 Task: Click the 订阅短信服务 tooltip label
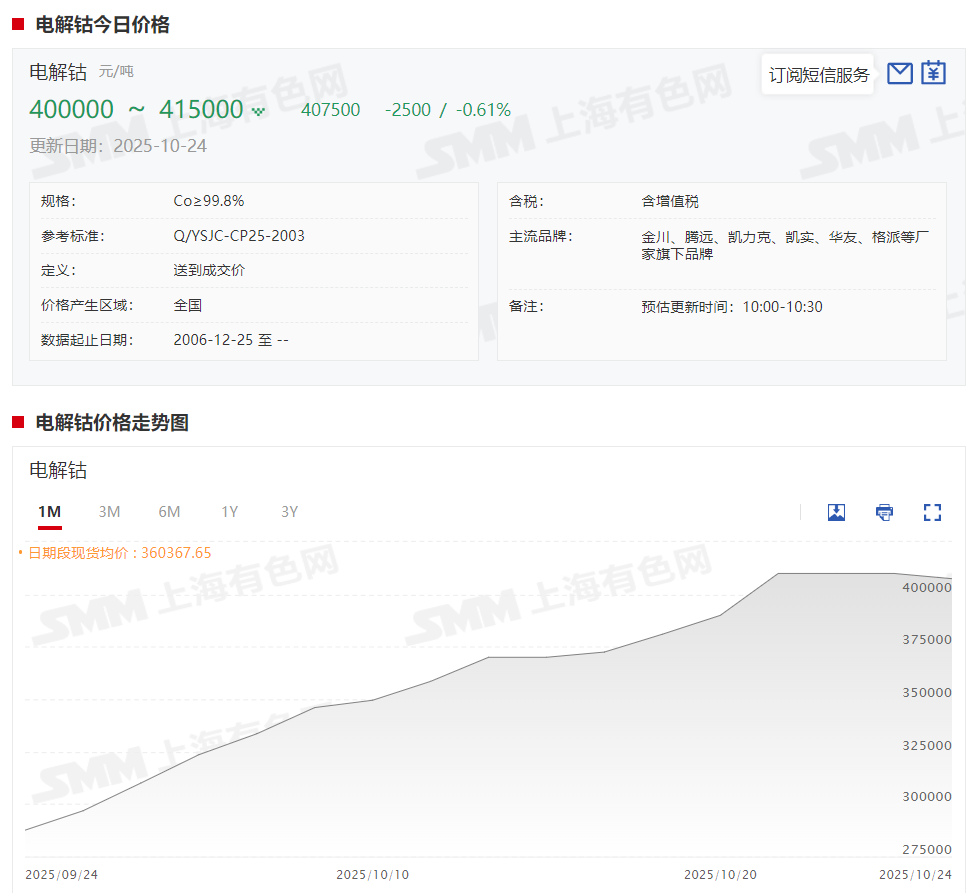click(x=818, y=75)
